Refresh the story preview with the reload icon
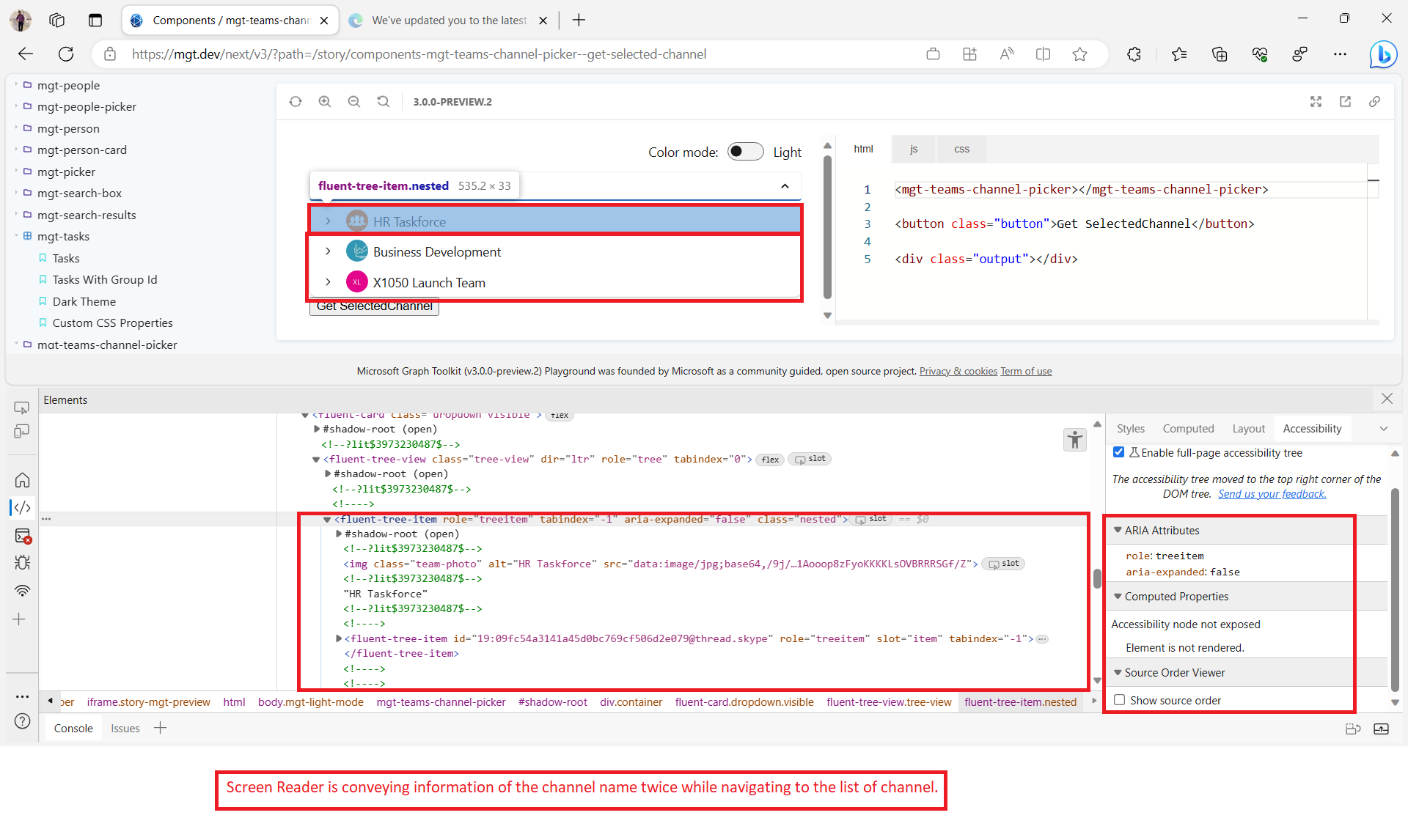1408x840 pixels. click(296, 101)
